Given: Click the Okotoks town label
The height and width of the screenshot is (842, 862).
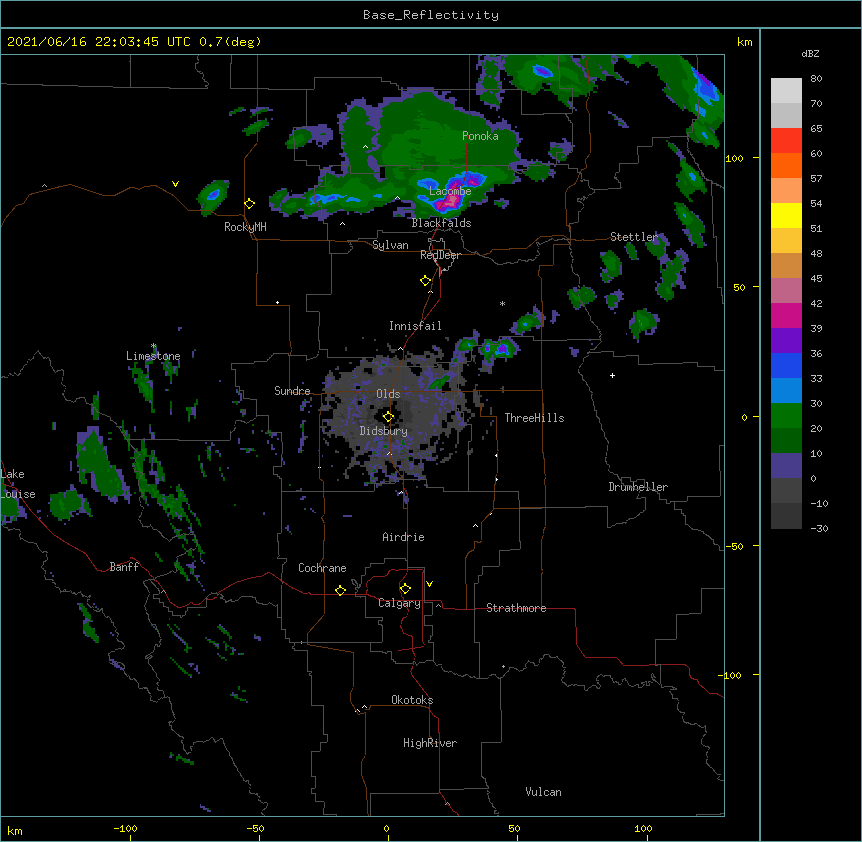Looking at the screenshot, I should [x=412, y=700].
